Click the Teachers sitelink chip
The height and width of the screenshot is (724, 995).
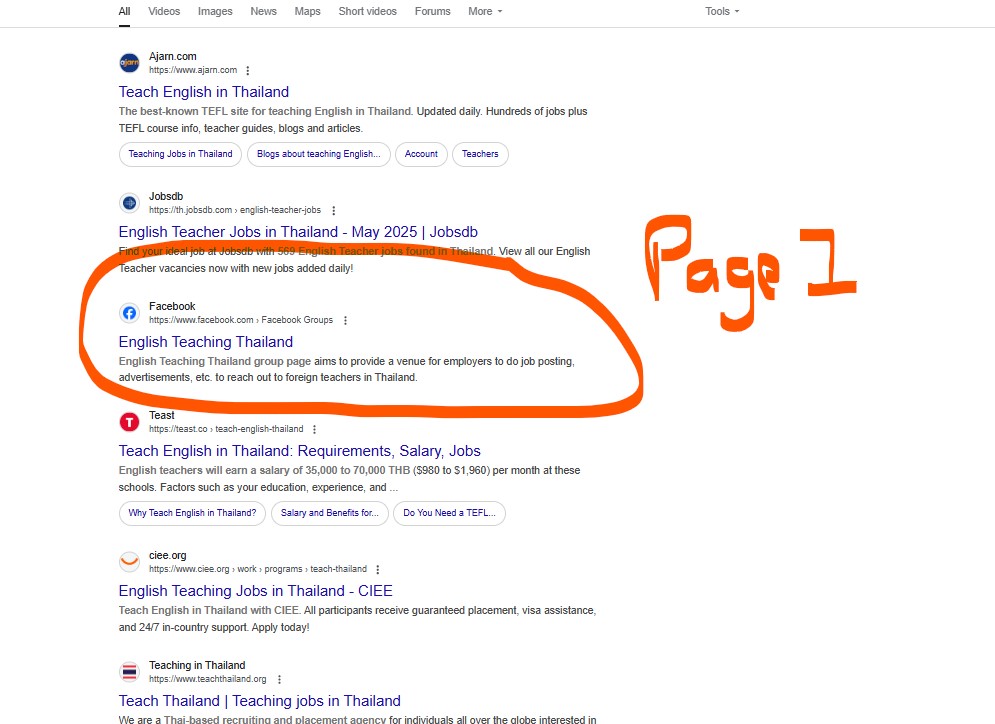pyautogui.click(x=480, y=154)
